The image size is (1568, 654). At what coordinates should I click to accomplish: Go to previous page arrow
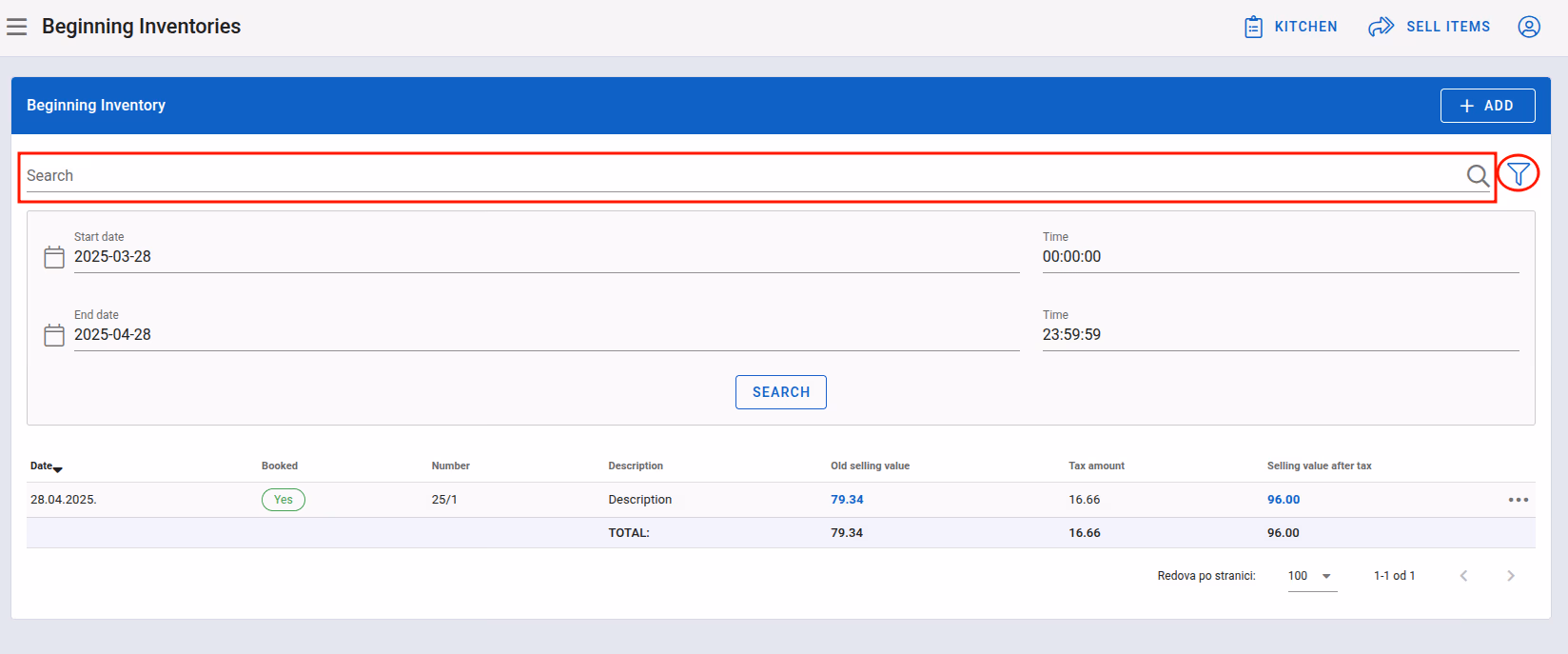click(1463, 576)
